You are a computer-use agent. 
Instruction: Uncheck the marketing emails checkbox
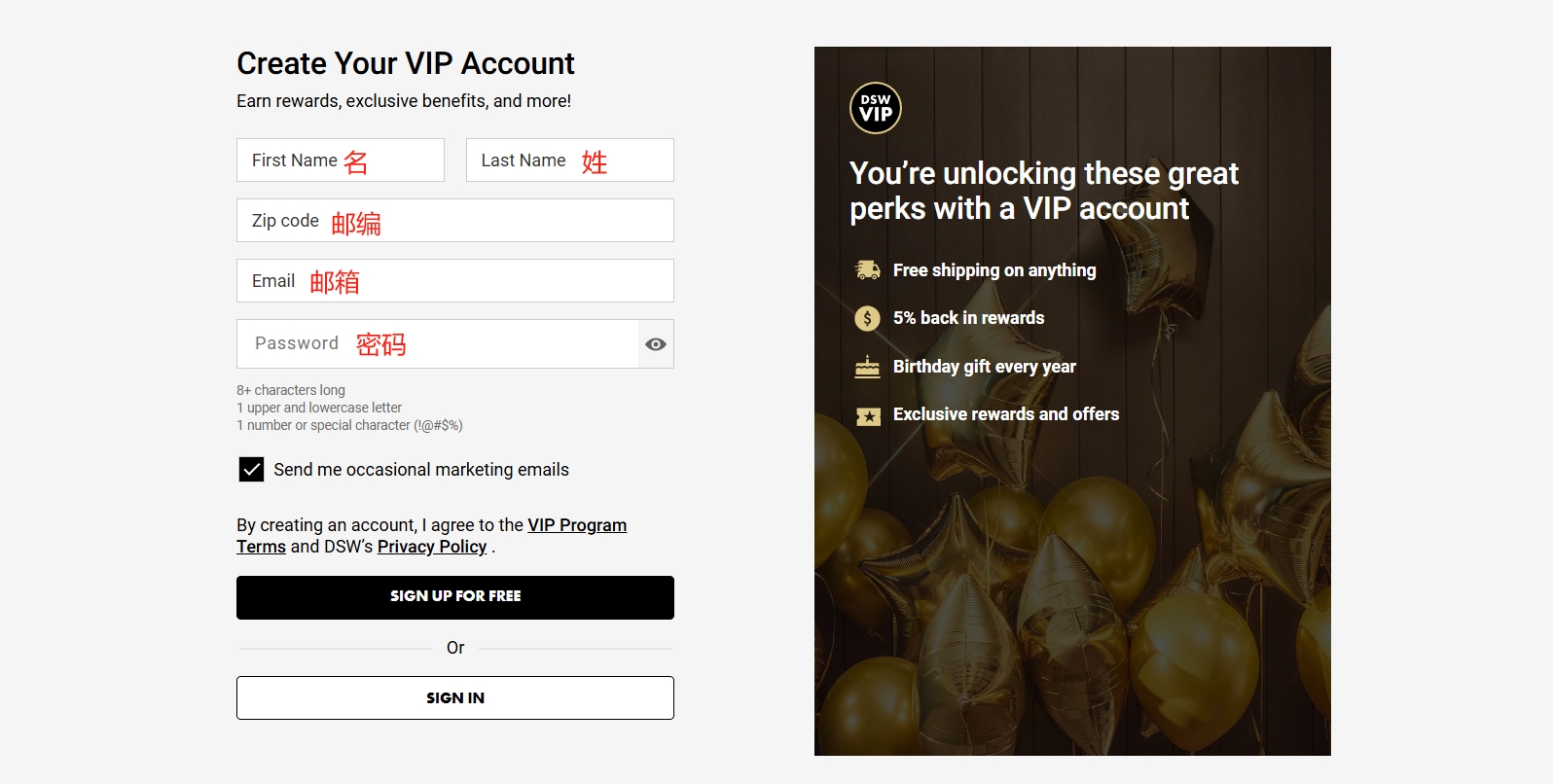pos(251,470)
